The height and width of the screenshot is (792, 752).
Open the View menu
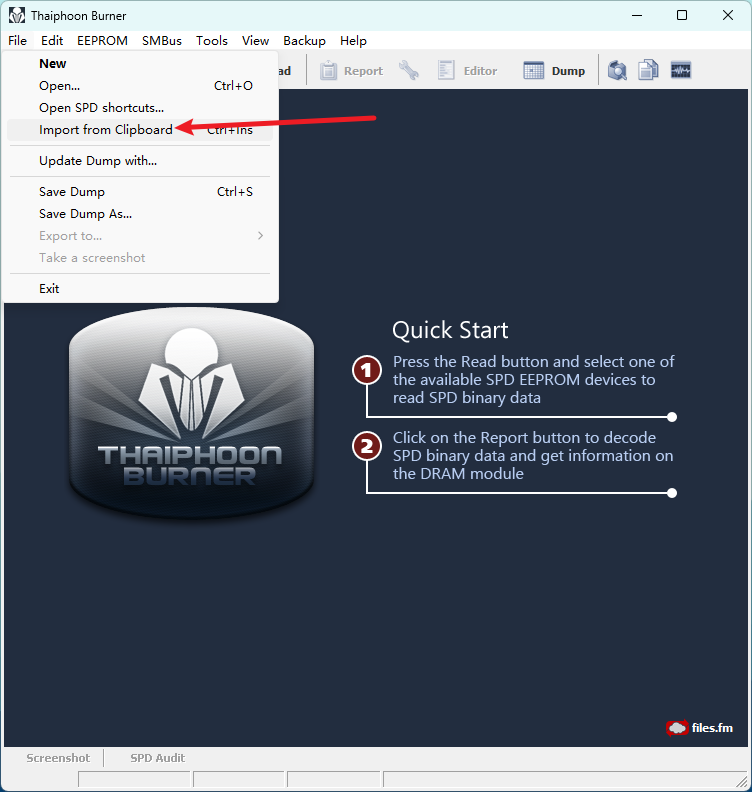pyautogui.click(x=256, y=41)
